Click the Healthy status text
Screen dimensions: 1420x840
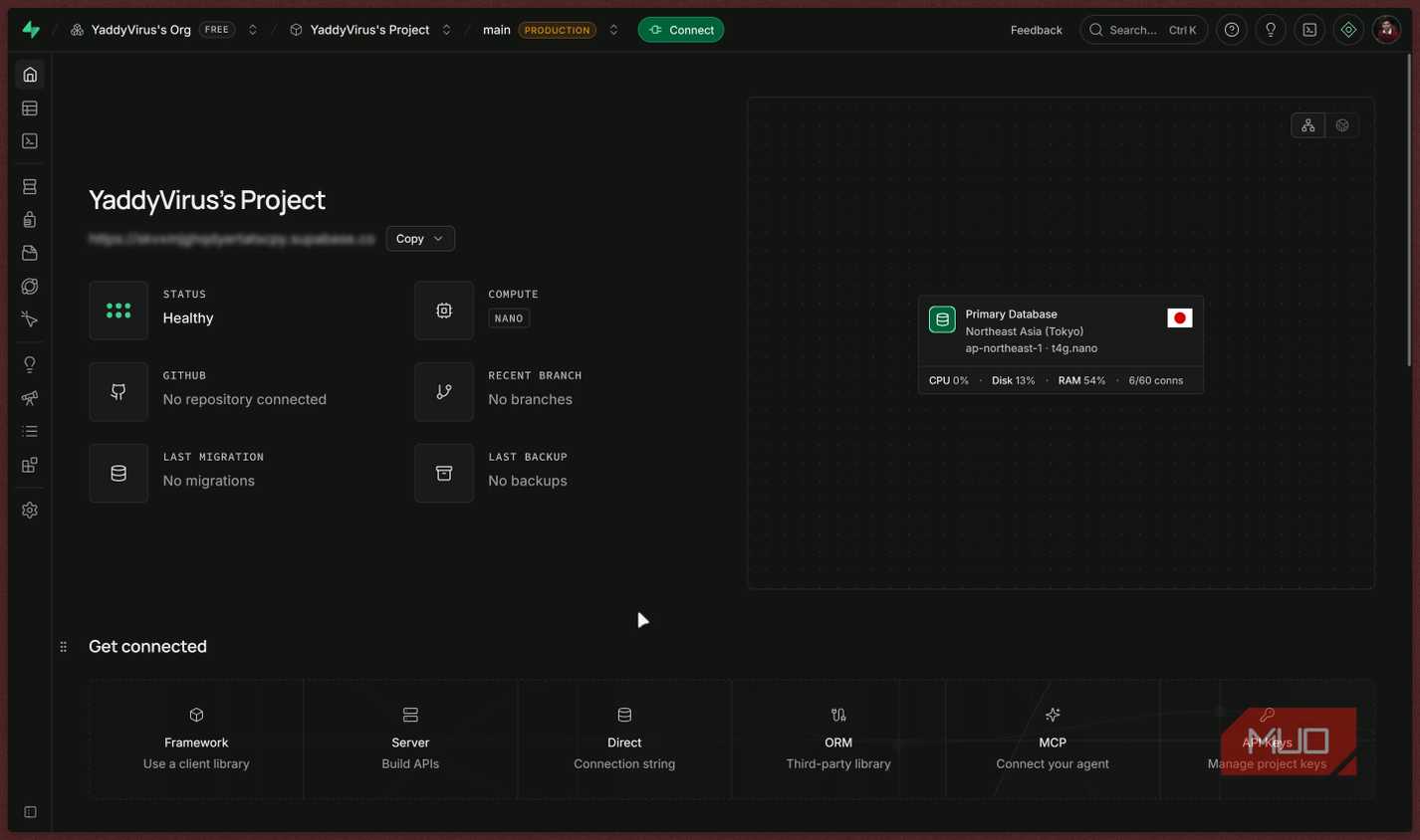point(188,318)
